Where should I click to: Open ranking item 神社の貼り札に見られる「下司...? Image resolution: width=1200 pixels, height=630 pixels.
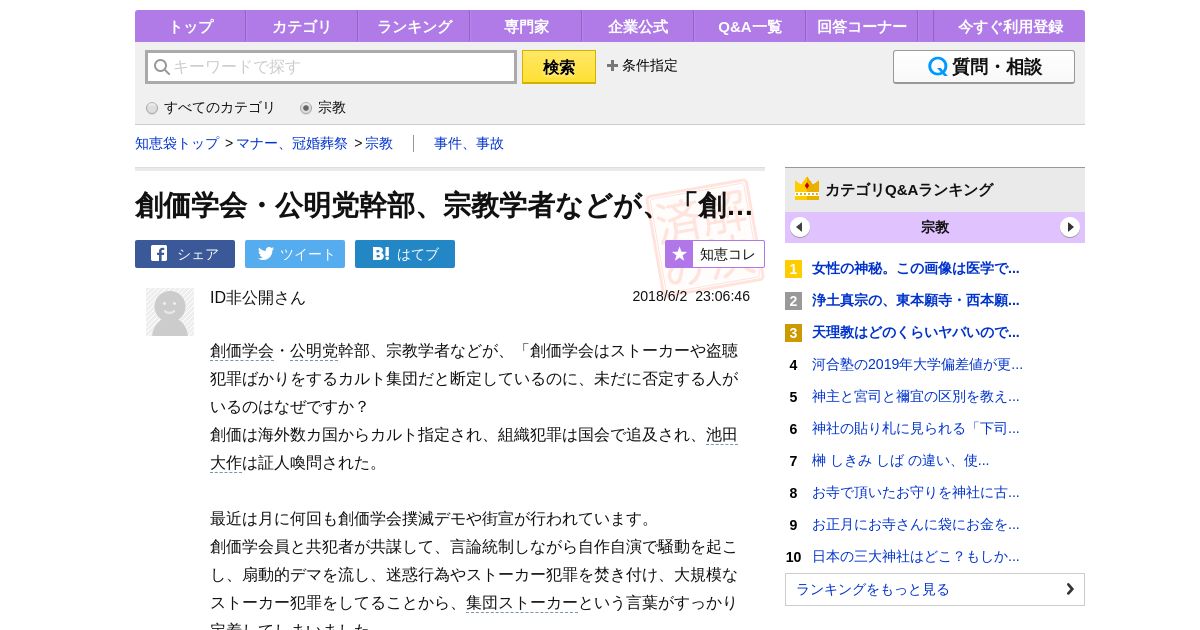coord(916,429)
